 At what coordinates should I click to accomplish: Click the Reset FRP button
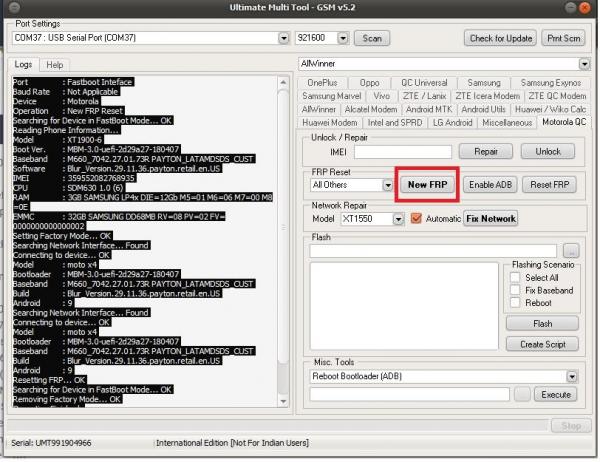549,185
